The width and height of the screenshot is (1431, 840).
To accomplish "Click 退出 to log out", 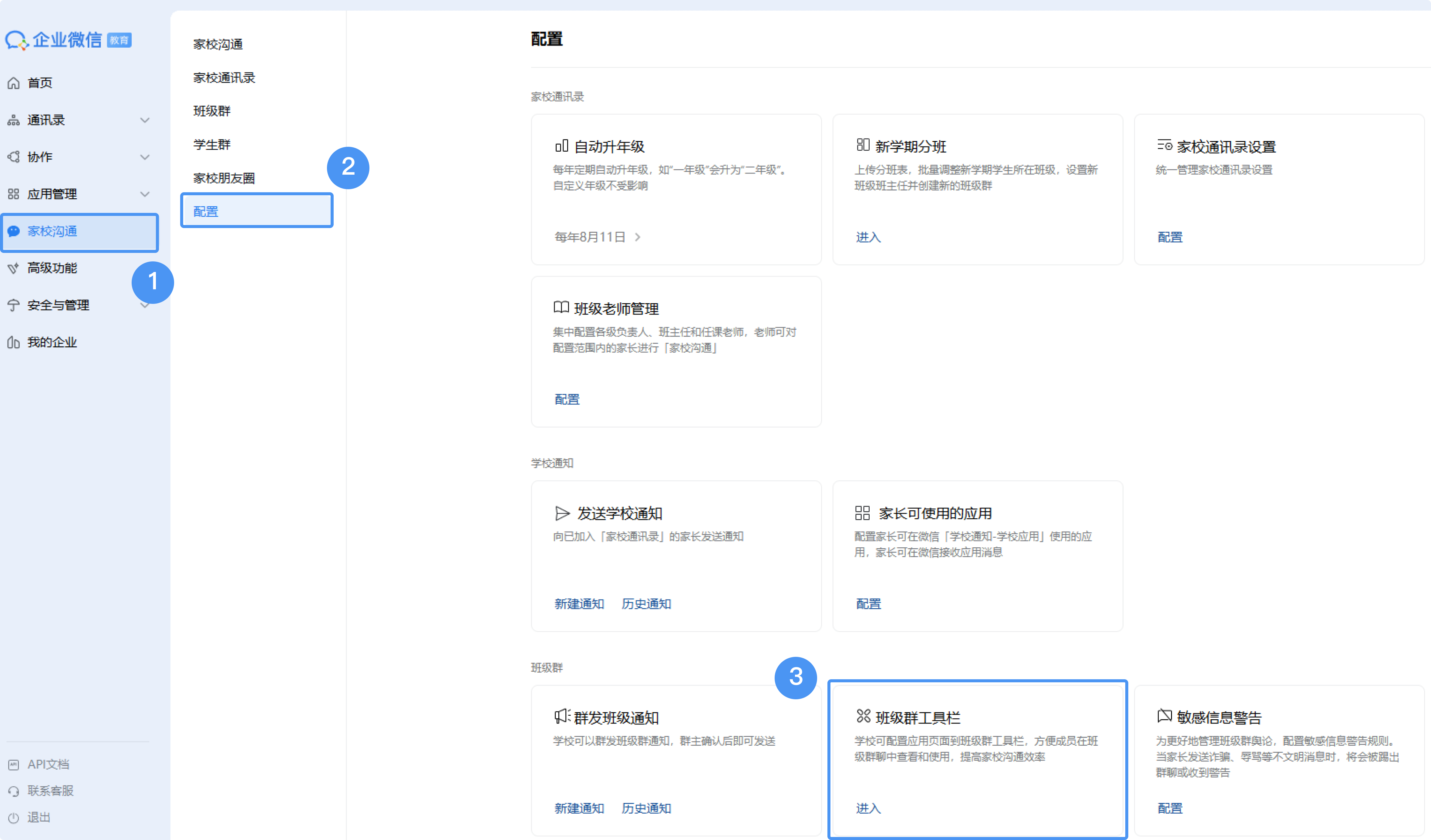I will click(x=39, y=818).
